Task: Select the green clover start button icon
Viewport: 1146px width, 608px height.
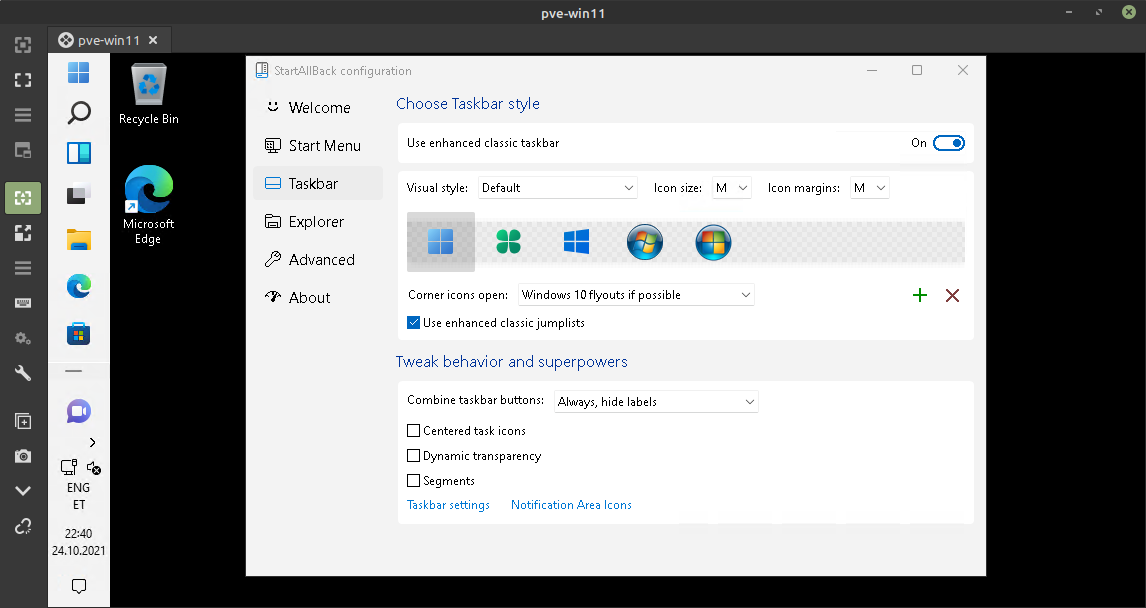Action: click(509, 241)
